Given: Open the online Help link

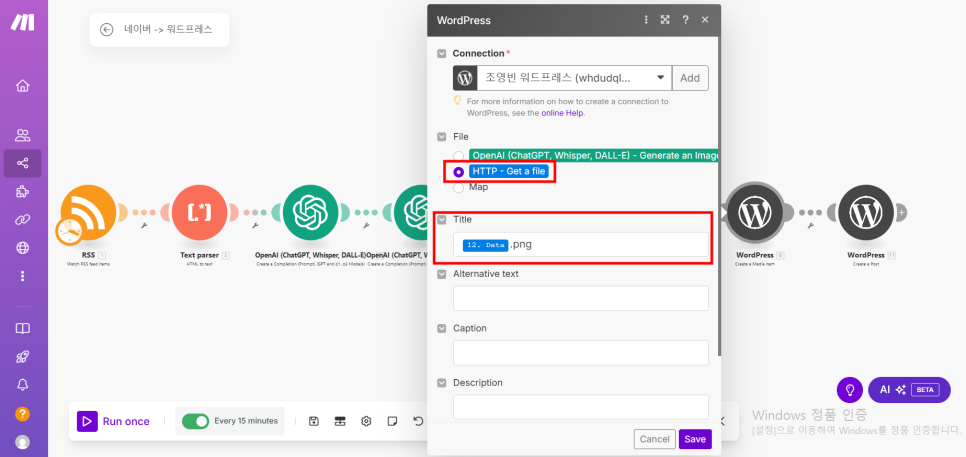Looking at the screenshot, I should [563, 113].
